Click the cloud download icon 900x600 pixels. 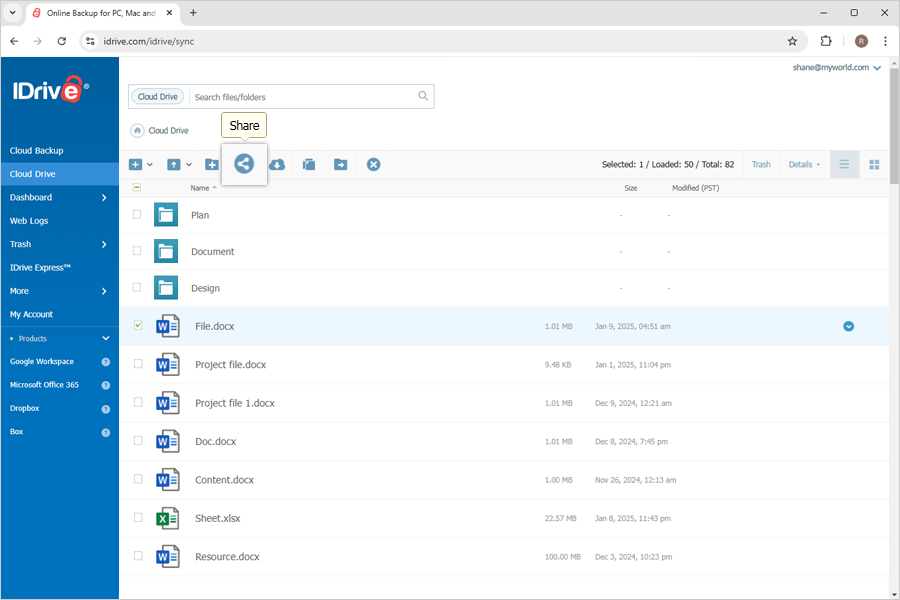(x=277, y=165)
